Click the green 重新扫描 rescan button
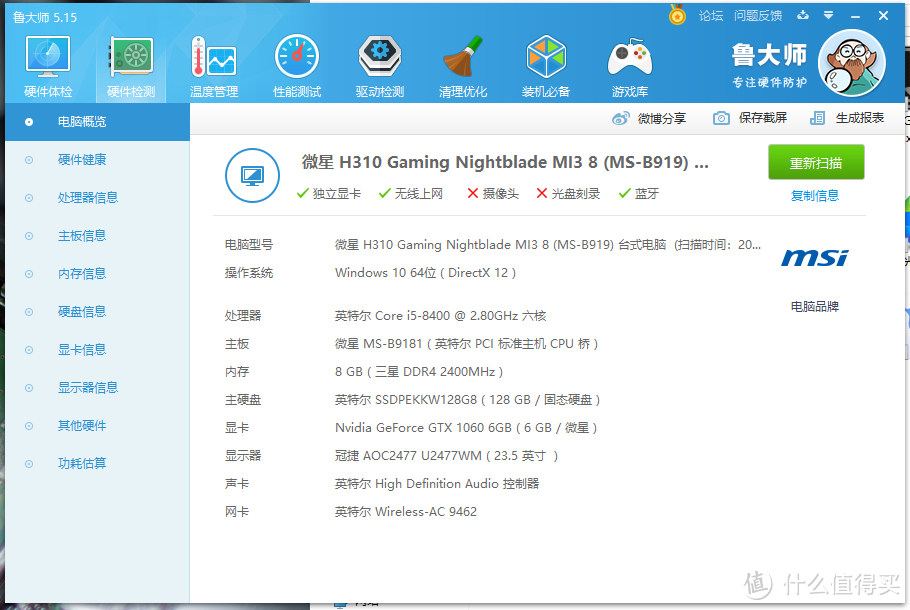Screen dimensions: 910x610 [816, 163]
